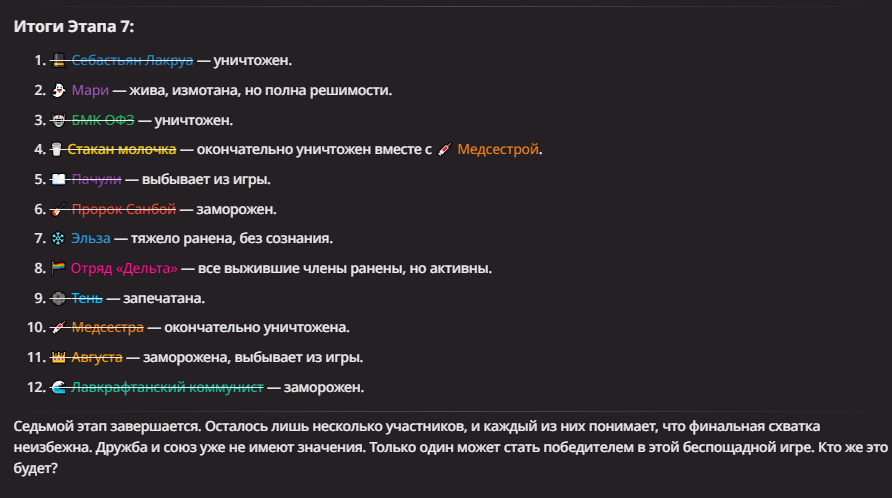Click the crossed-out Тень name

coord(86,298)
